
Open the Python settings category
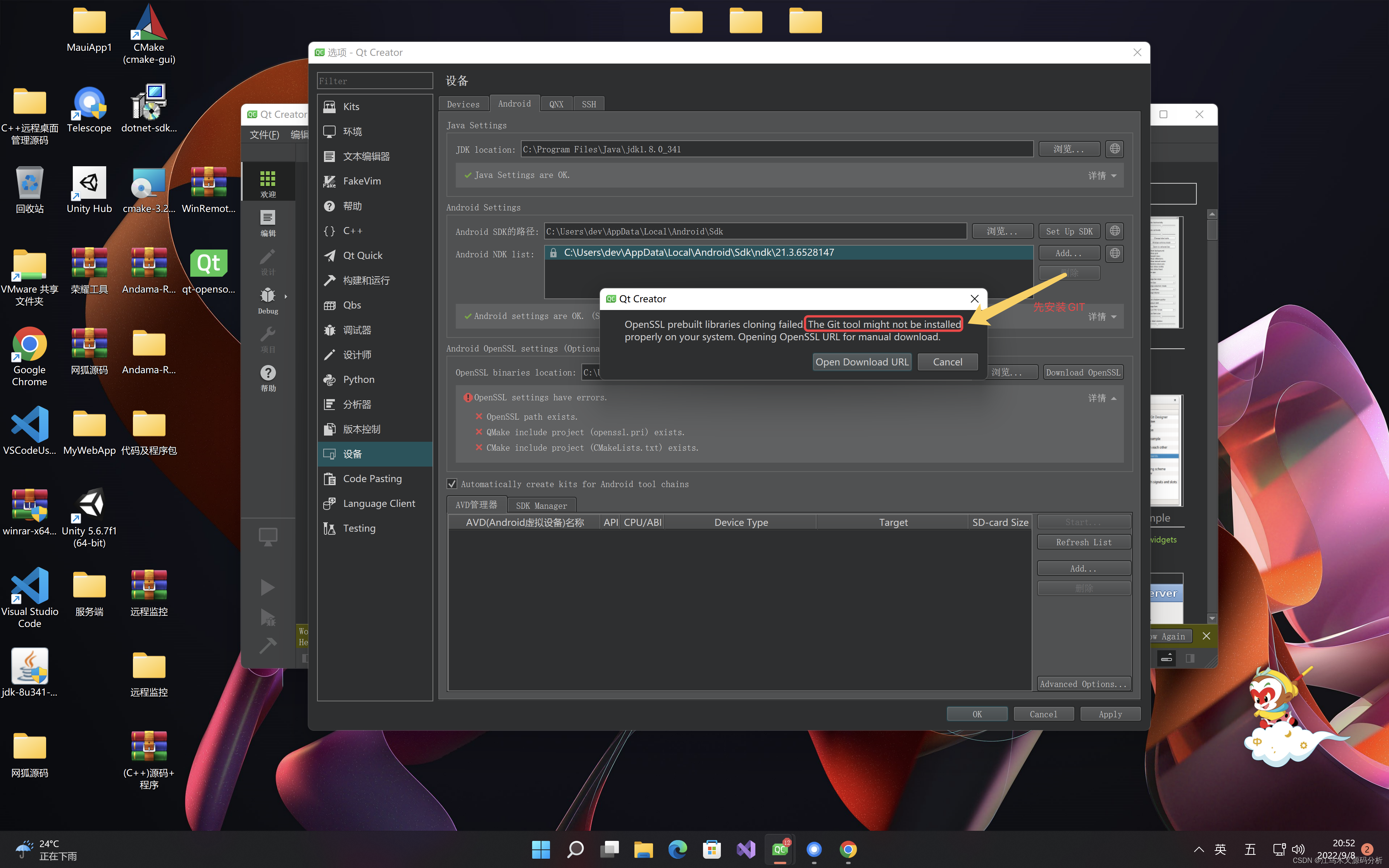coord(358,379)
